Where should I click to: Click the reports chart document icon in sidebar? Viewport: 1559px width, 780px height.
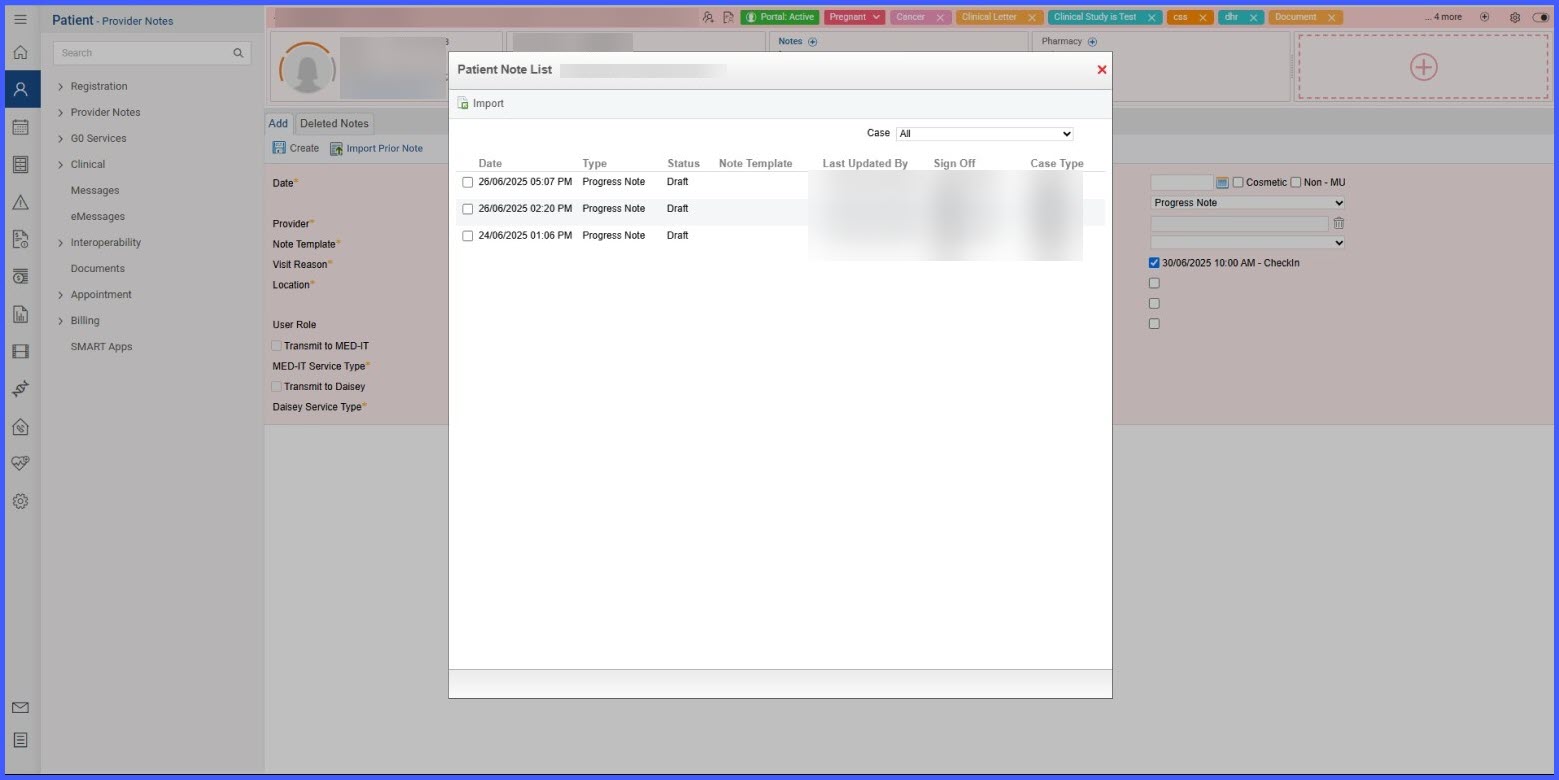tap(20, 314)
